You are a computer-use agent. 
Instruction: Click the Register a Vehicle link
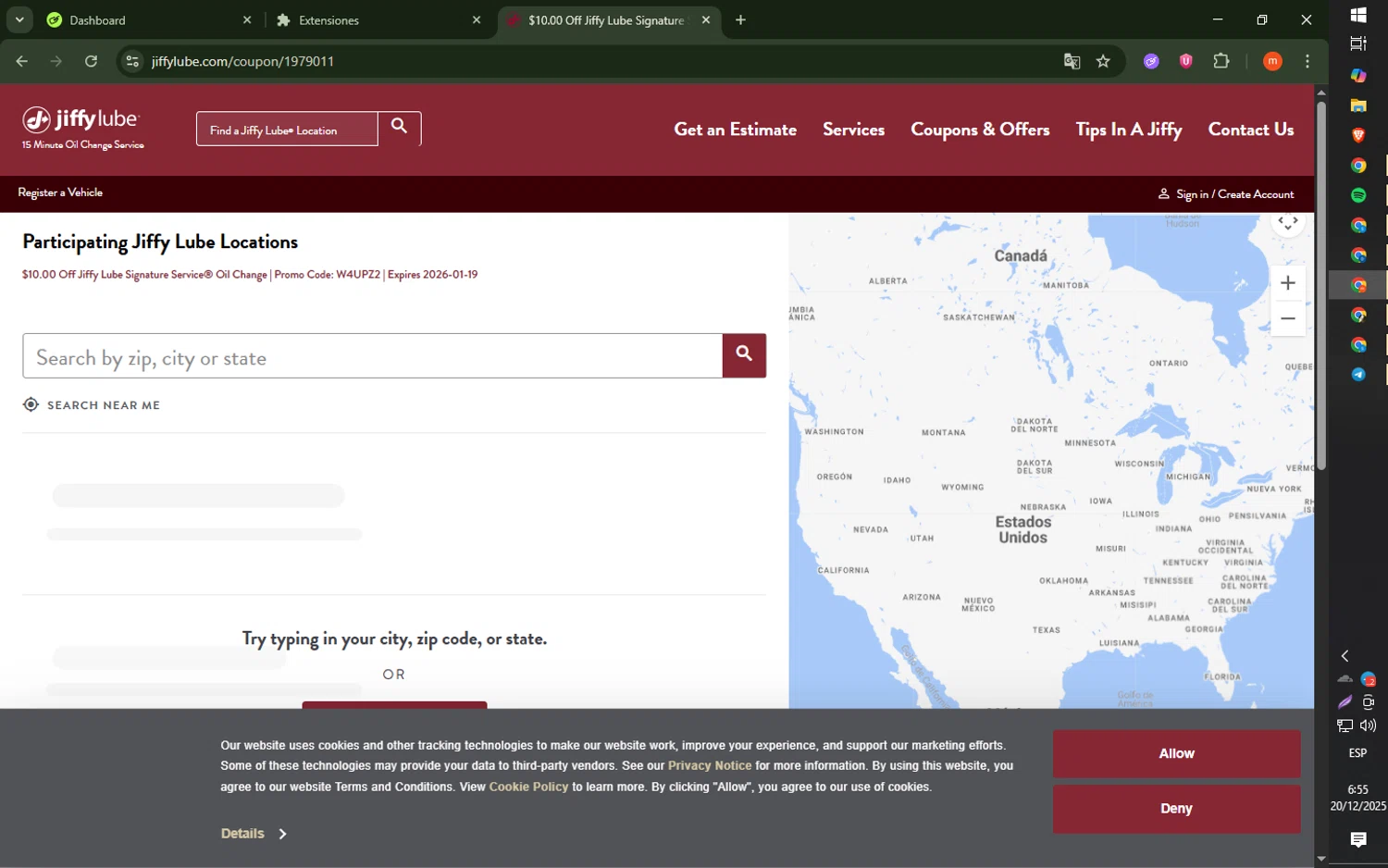[x=60, y=192]
